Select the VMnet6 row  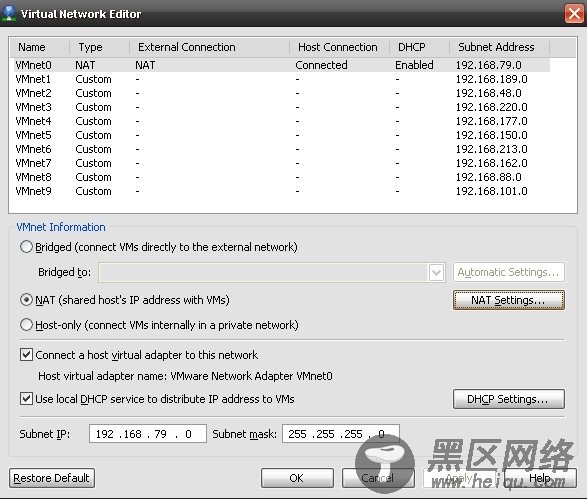(x=282, y=149)
